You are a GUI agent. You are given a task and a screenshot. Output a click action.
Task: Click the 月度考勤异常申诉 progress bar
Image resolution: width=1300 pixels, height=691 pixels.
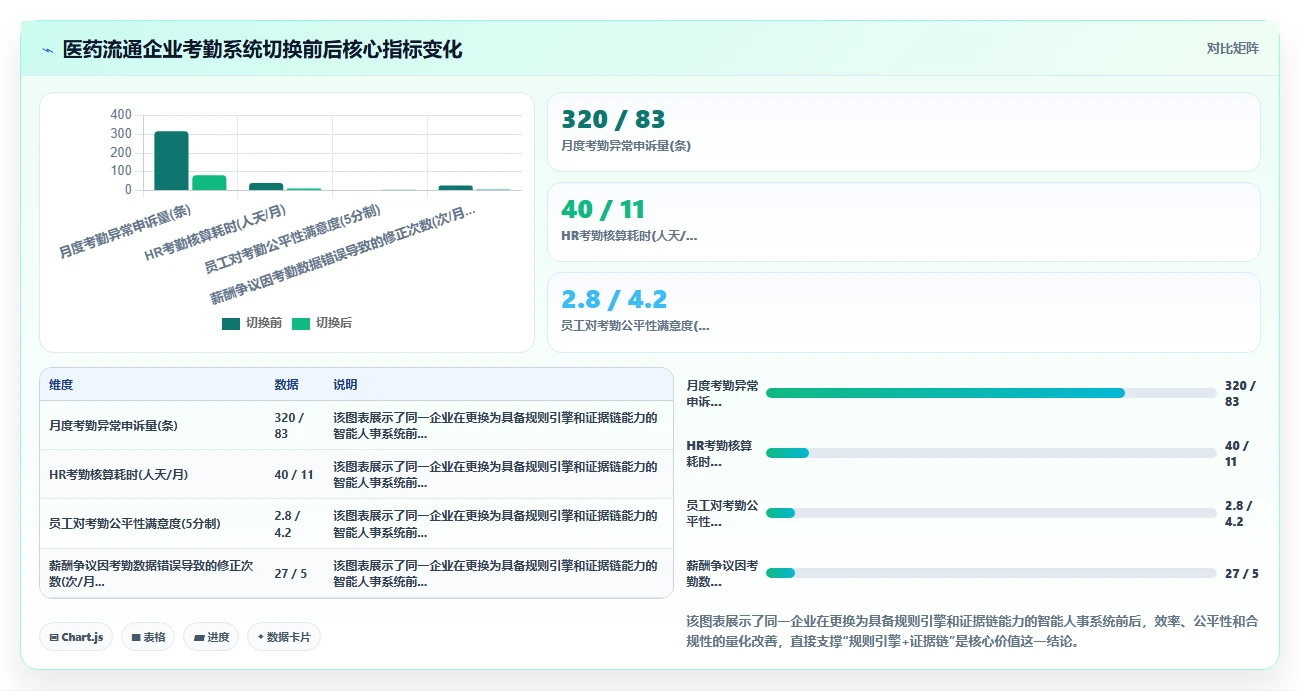coord(991,393)
